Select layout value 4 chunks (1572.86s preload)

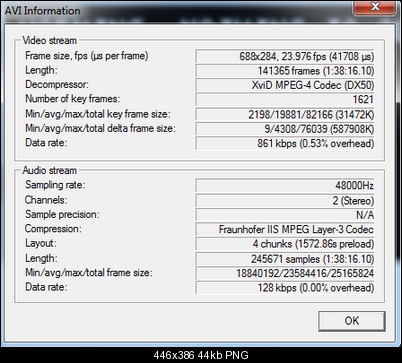coord(285,244)
